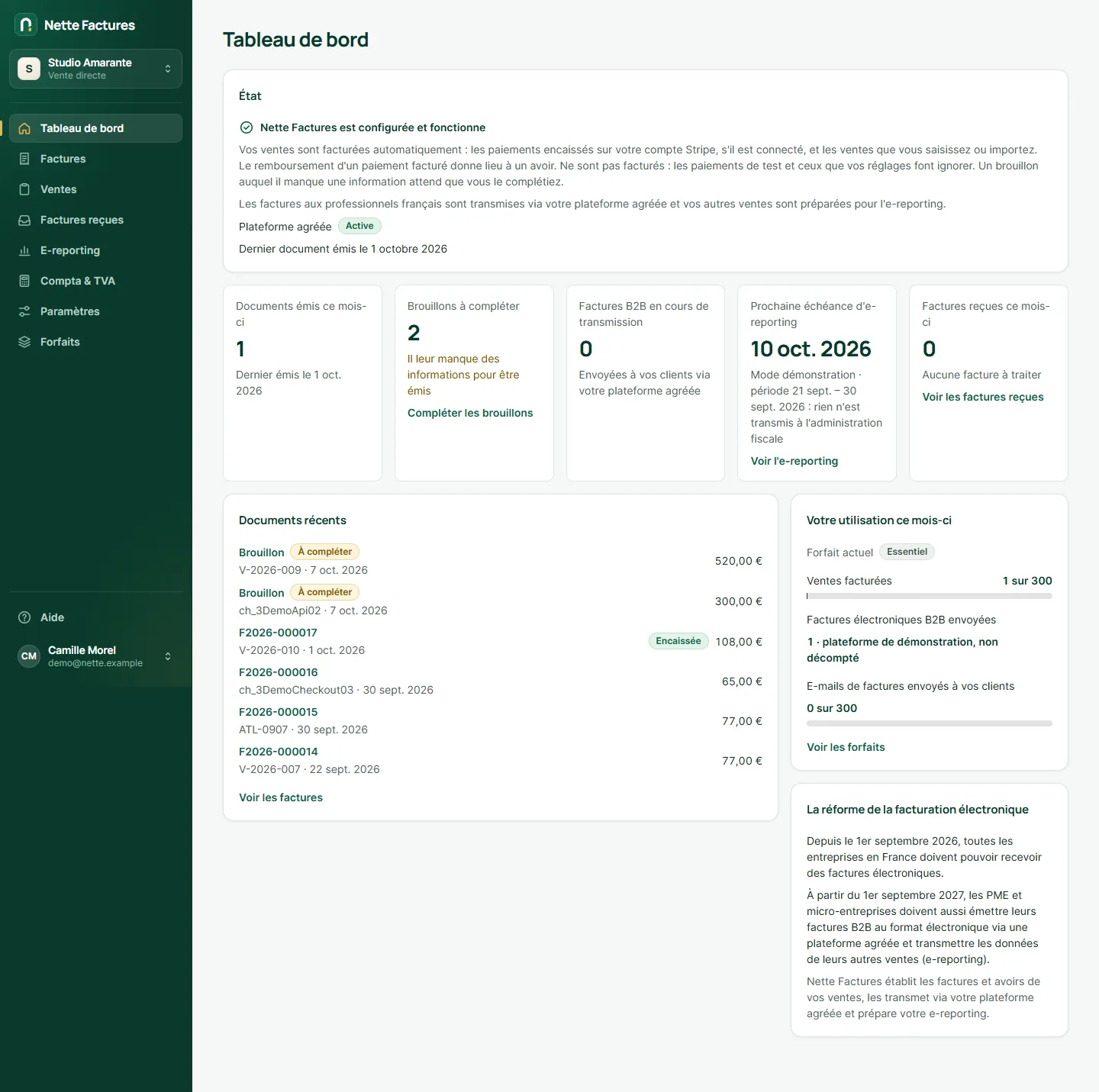Click the E-reporting chart icon
The height and width of the screenshot is (1092, 1099).
click(x=24, y=250)
